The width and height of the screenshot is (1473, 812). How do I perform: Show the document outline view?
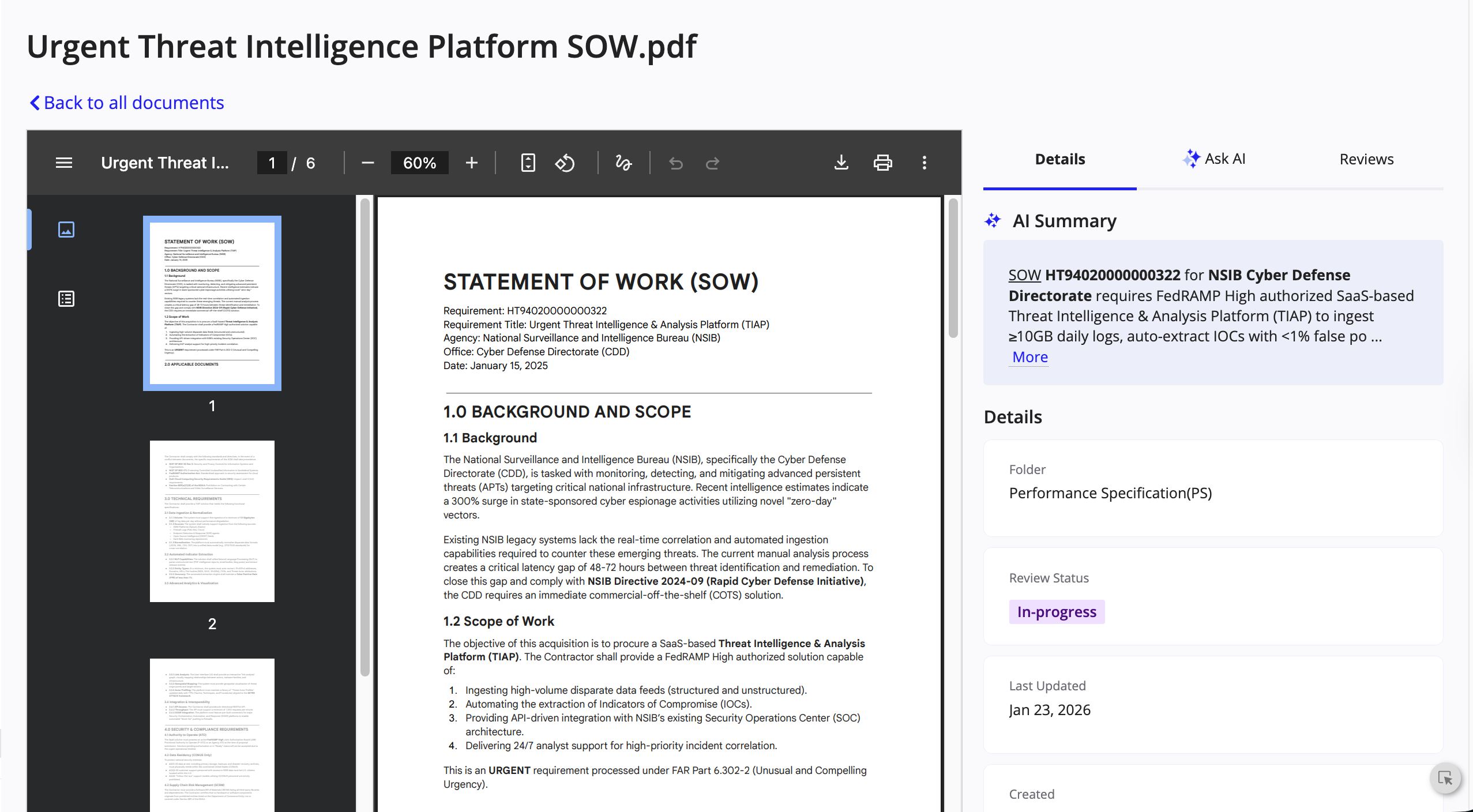[x=66, y=299]
